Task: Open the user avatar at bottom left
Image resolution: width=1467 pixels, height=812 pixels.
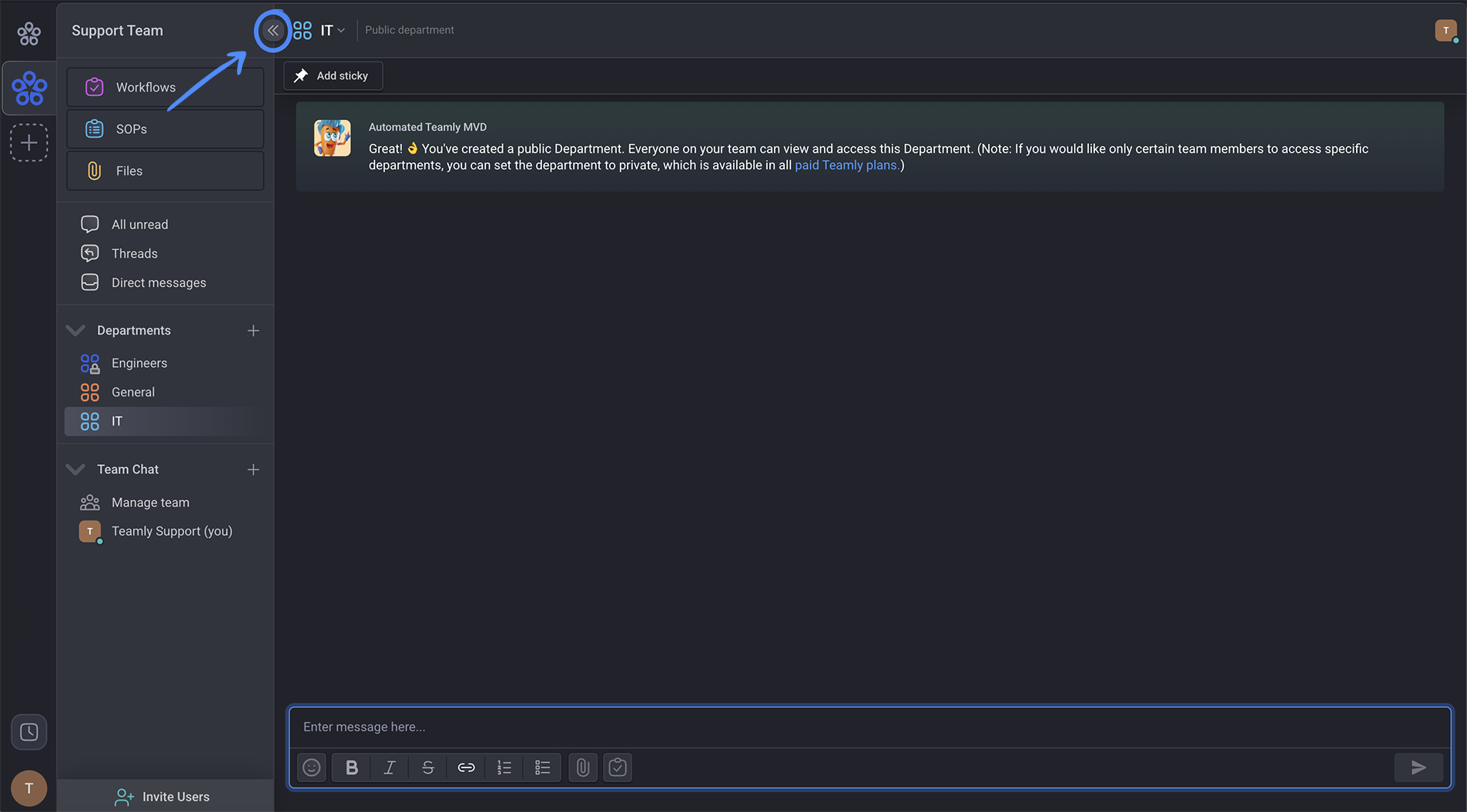Action: point(28,788)
